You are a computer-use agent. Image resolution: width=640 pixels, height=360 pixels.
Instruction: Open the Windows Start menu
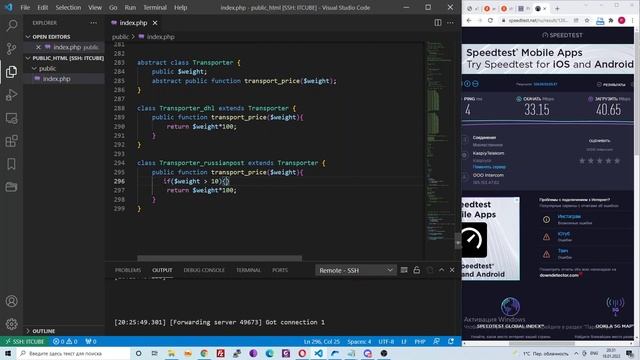(8, 353)
